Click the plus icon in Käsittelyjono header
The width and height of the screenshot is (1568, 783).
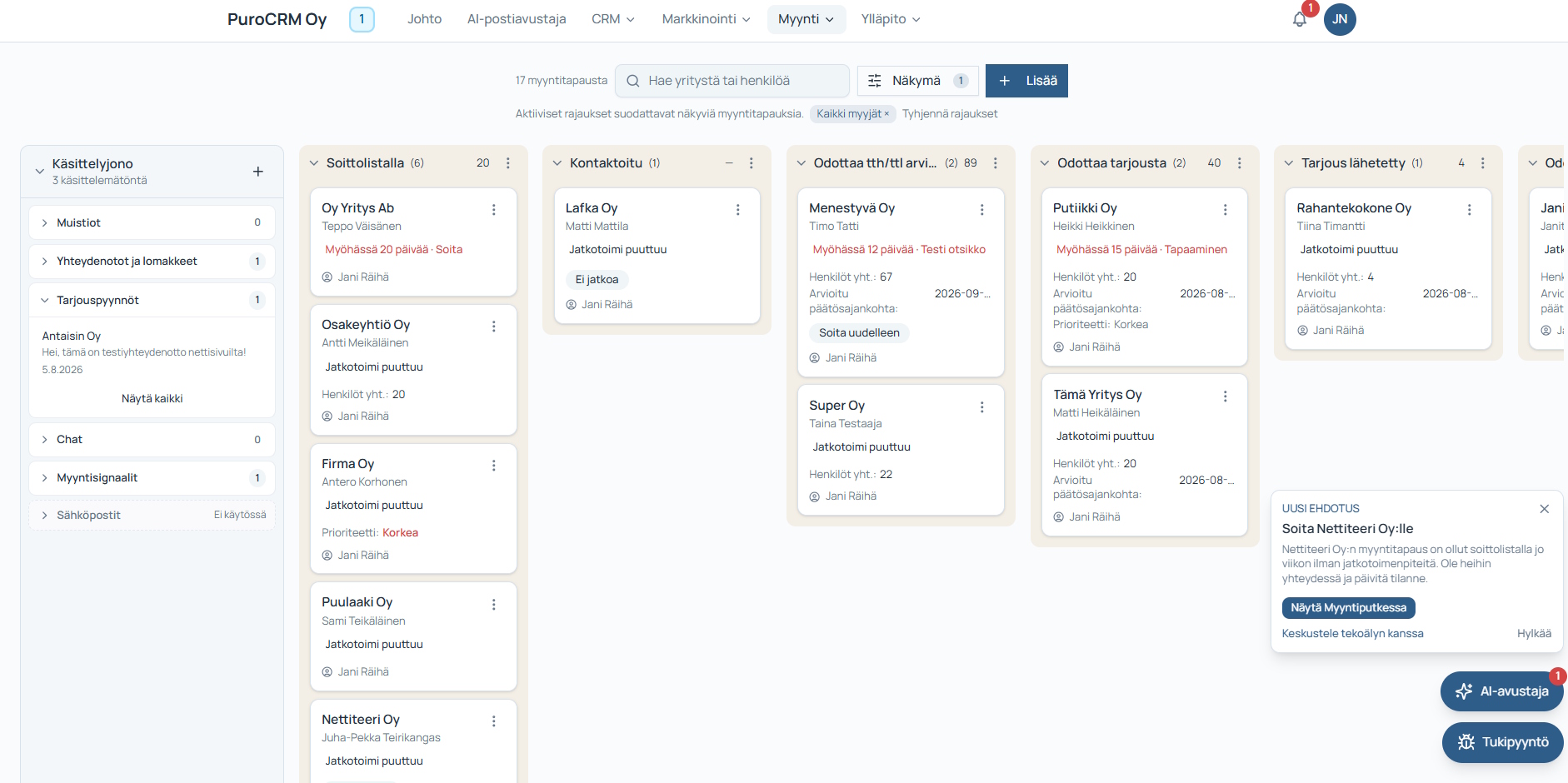258,172
